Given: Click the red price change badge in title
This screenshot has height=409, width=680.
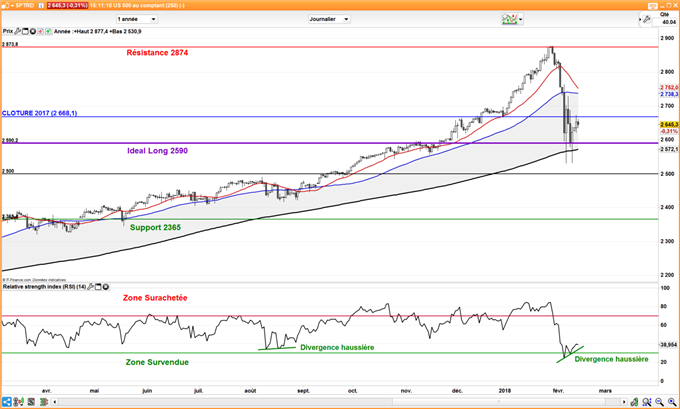Looking at the screenshot, I should (67, 6).
